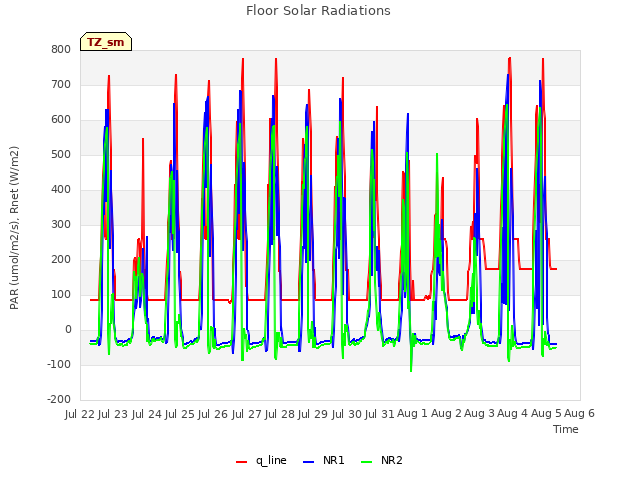
Task: Click the Aug 2 x-axis date label
Action: 446,414
